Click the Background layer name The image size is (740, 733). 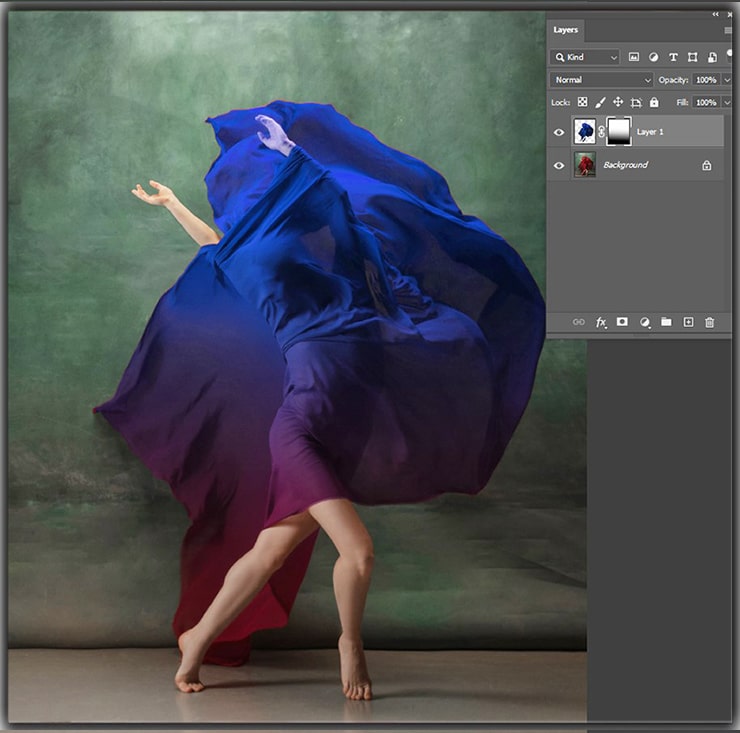point(625,165)
